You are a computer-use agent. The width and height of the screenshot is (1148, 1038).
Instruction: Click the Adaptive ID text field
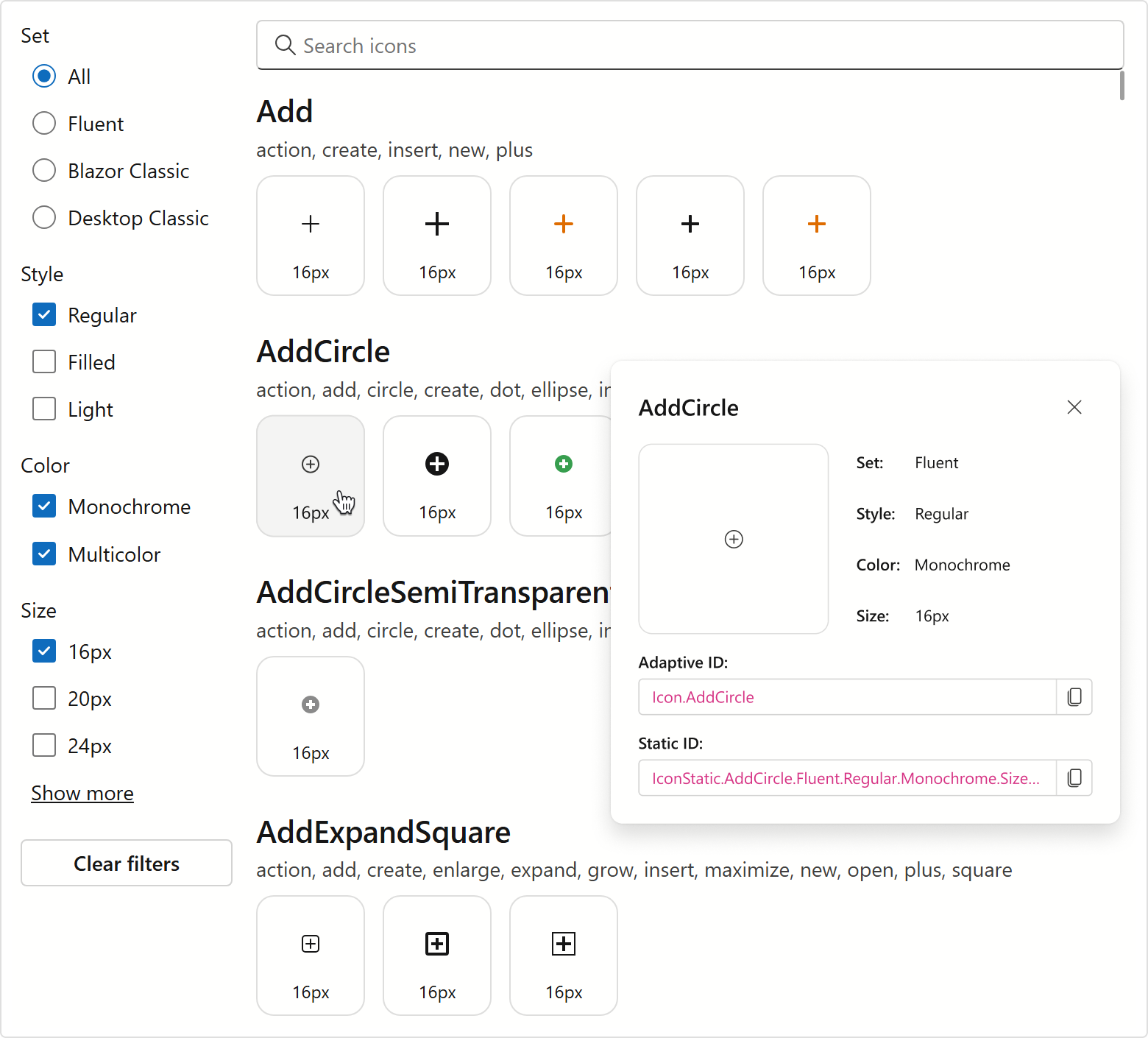[x=848, y=696]
